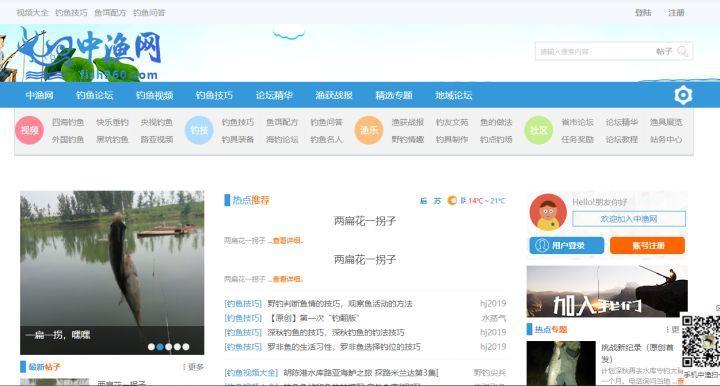Click the 用户登录 button
Viewport: 720px width, 386px height.
(x=567, y=246)
